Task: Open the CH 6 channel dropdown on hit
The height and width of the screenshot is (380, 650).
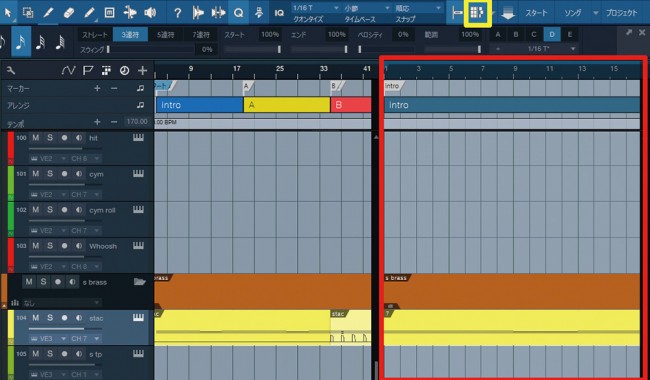Action: click(x=85, y=158)
